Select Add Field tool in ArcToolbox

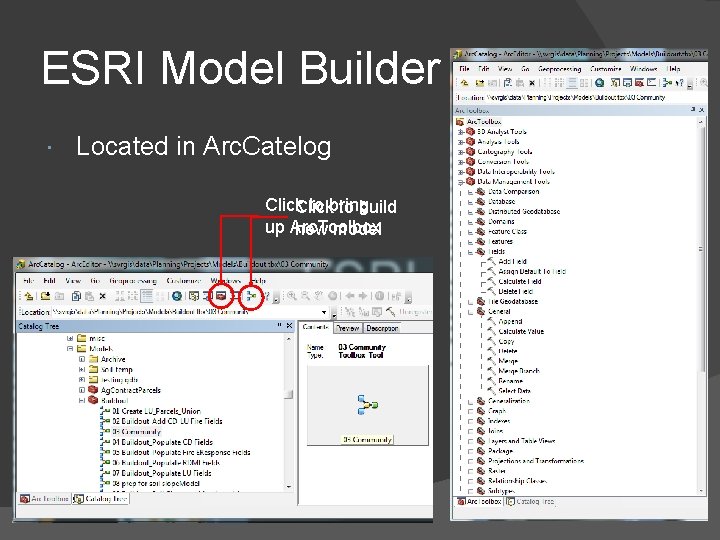click(512, 261)
